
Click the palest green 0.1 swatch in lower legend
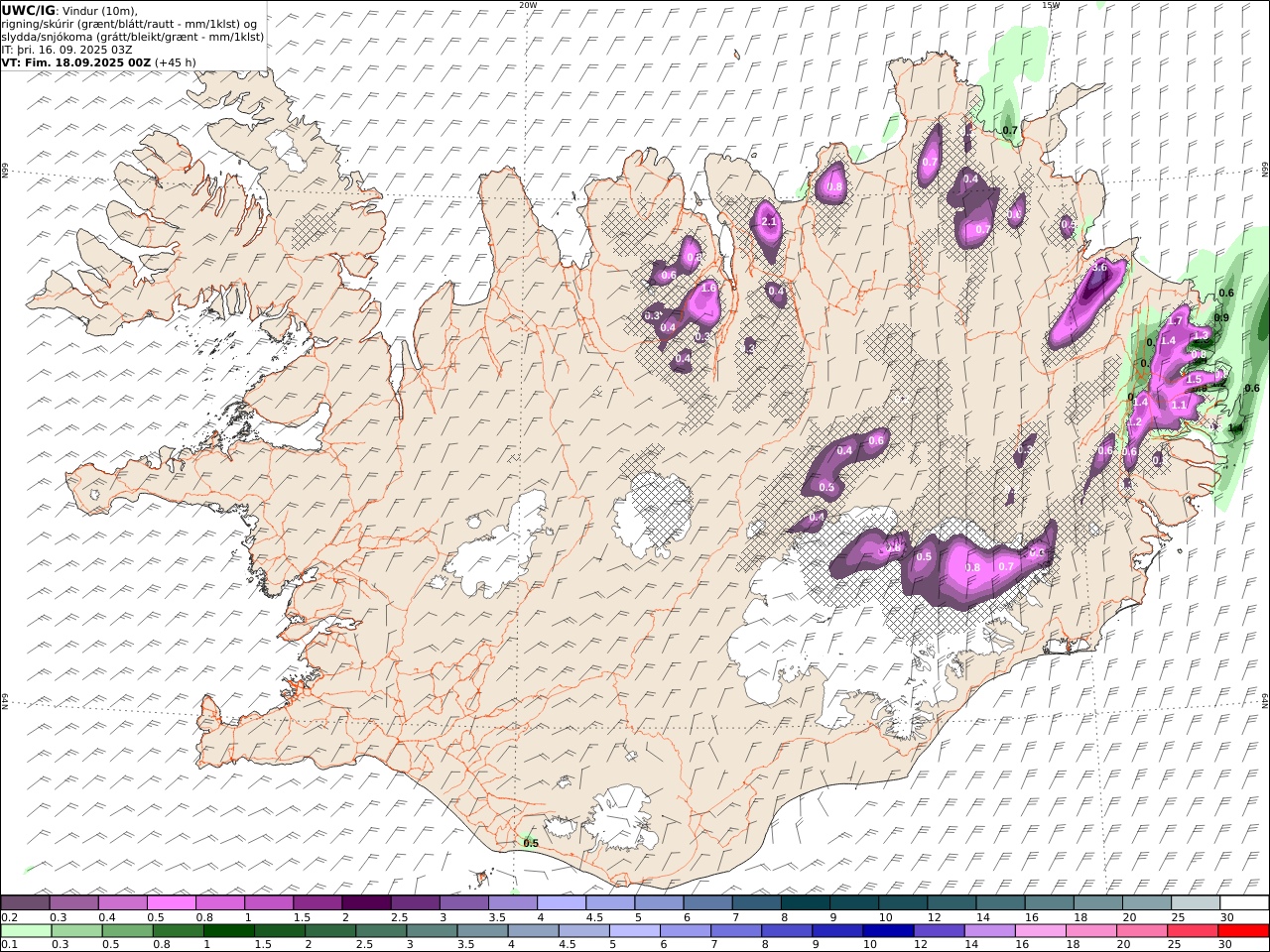(x=26, y=931)
